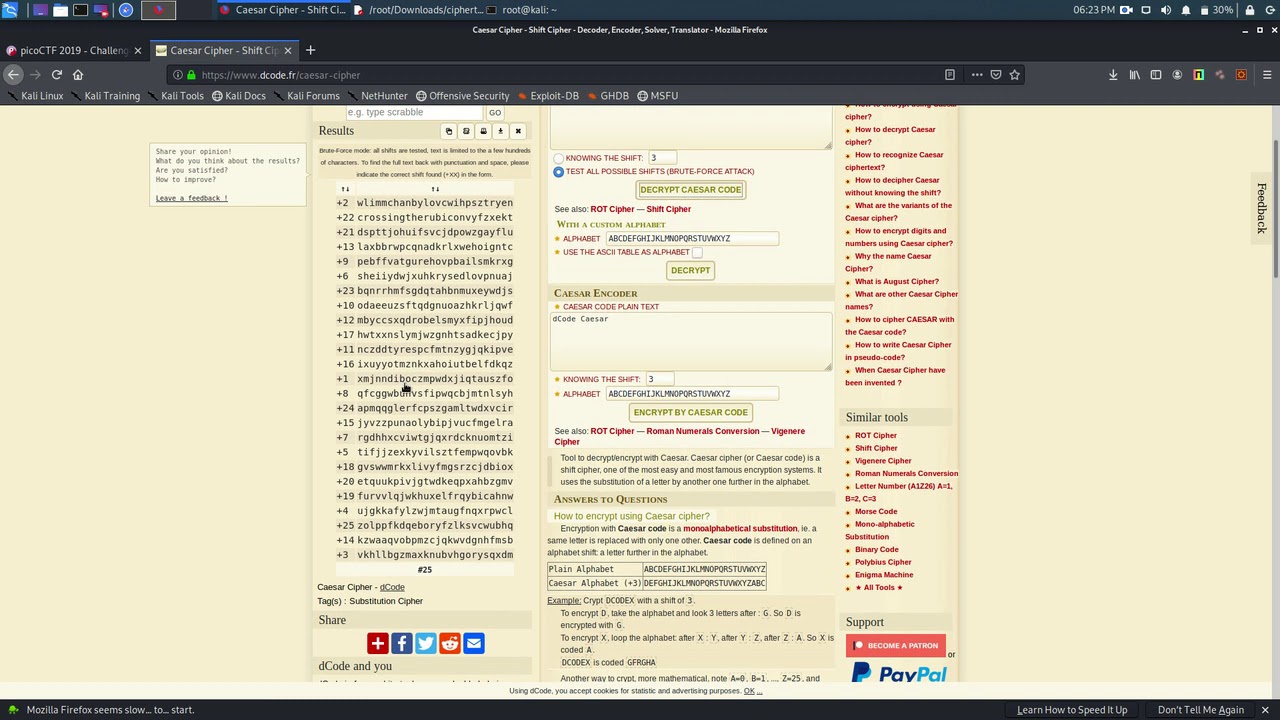Switch to picoCTF 2019 tab
Viewport: 1280px width, 720px height.
(x=74, y=50)
